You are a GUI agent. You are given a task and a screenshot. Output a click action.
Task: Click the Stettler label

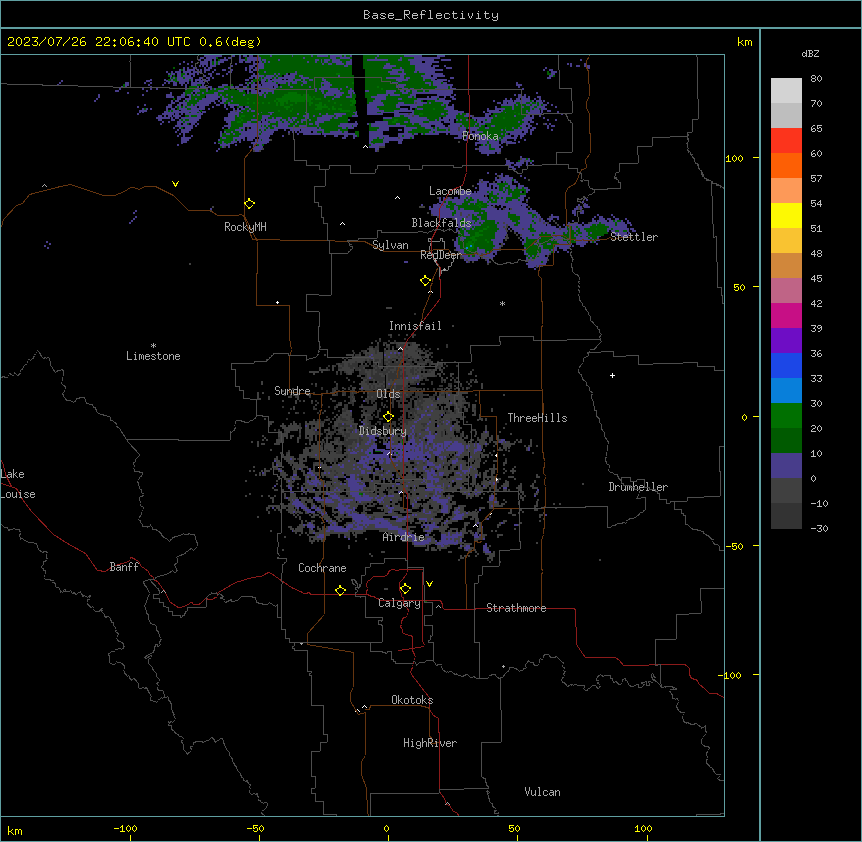coord(634,237)
